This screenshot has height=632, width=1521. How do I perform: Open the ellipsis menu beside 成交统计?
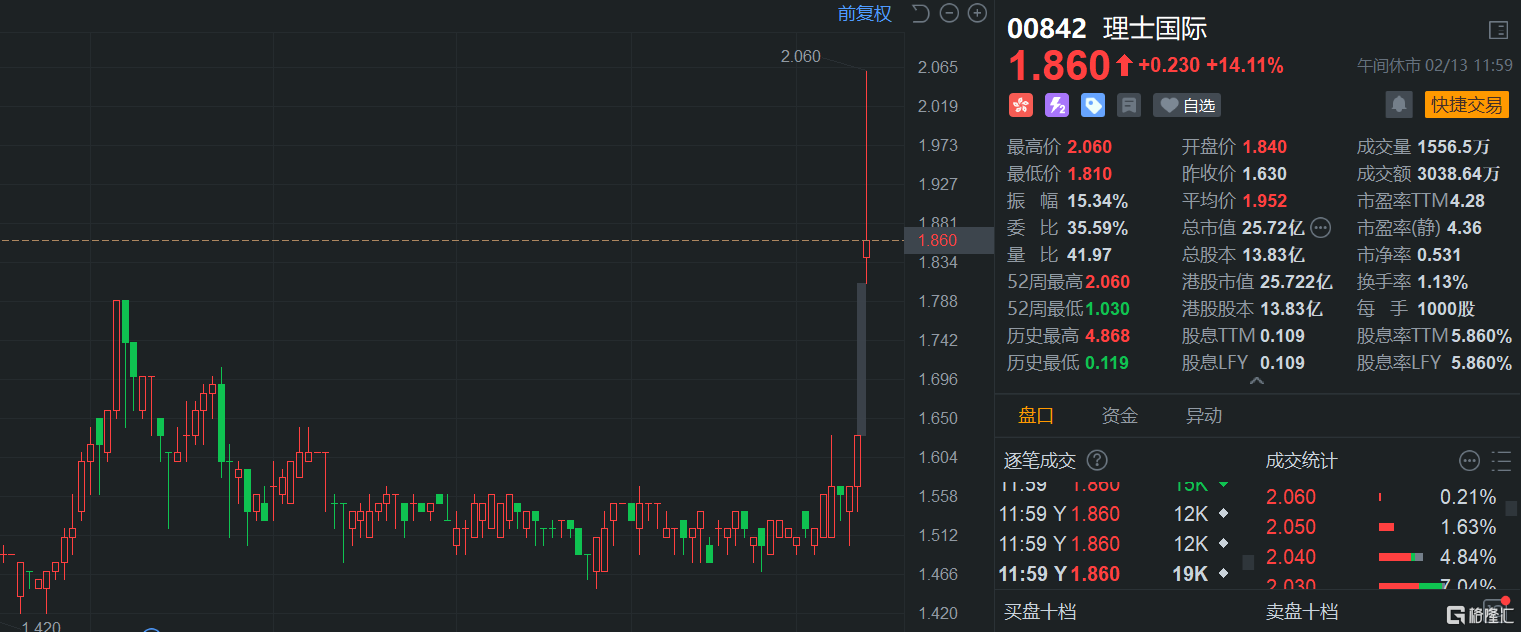pyautogui.click(x=1469, y=461)
